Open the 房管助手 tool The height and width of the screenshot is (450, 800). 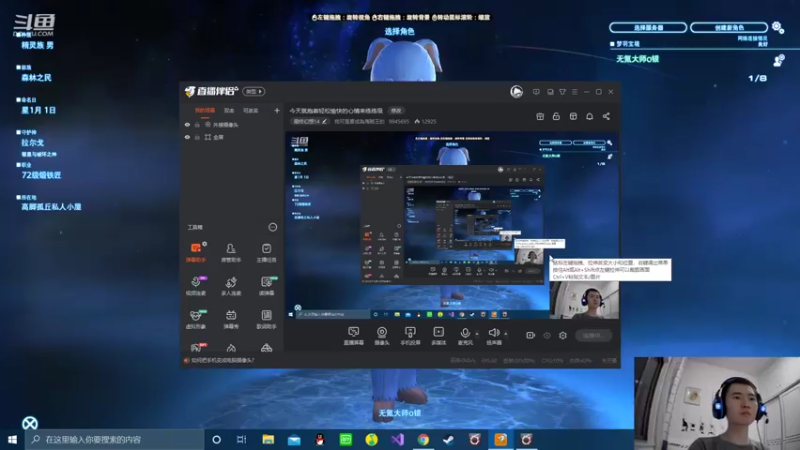pyautogui.click(x=231, y=252)
